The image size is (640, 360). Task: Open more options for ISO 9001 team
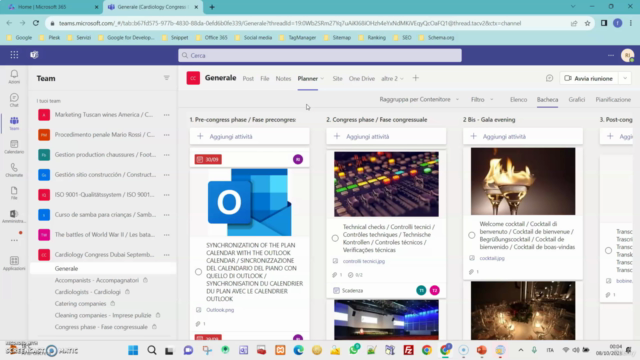click(x=167, y=195)
